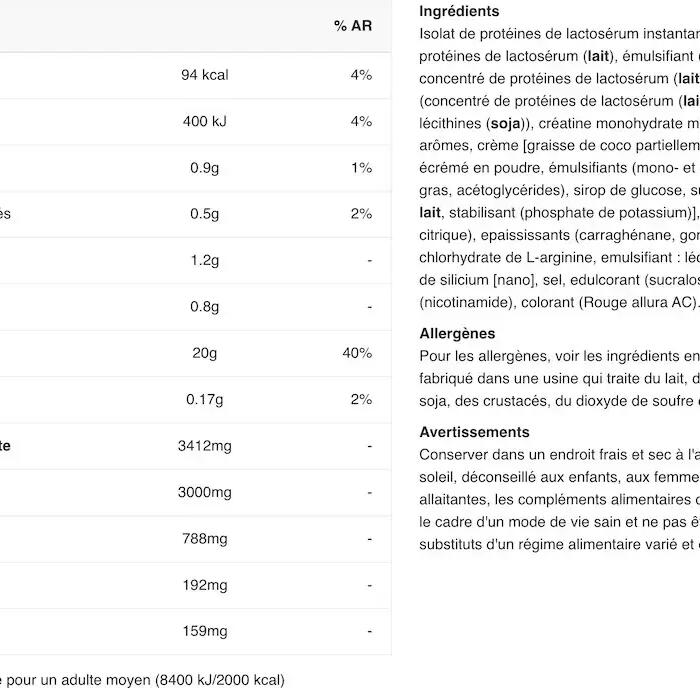
Task: Select the 0.9g table cell
Action: (x=204, y=168)
